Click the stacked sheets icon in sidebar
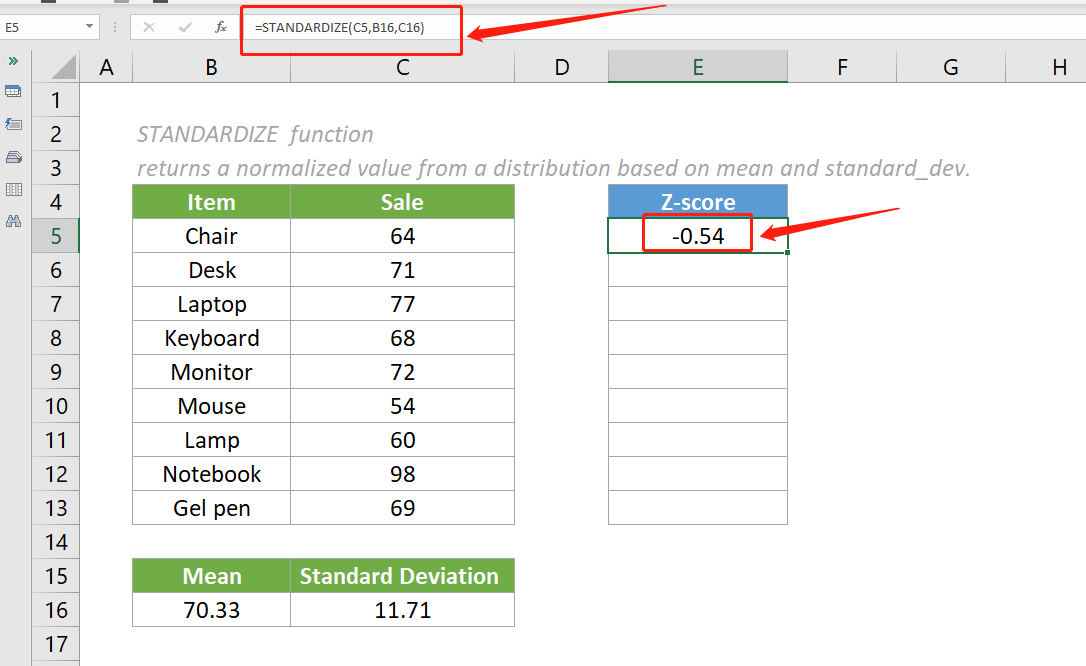The height and width of the screenshot is (666, 1086). coord(13,157)
